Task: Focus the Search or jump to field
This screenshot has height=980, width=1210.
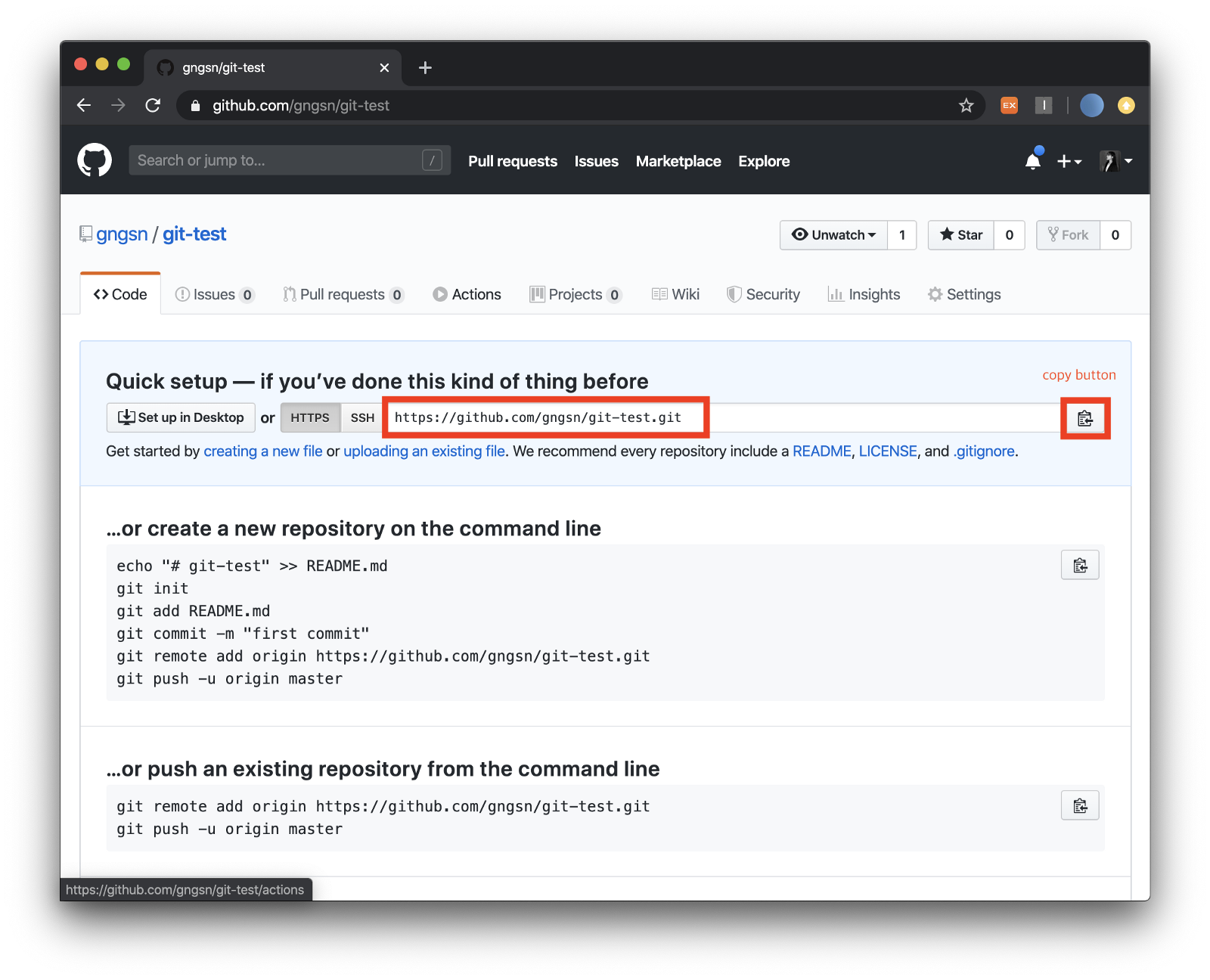Action: [290, 160]
